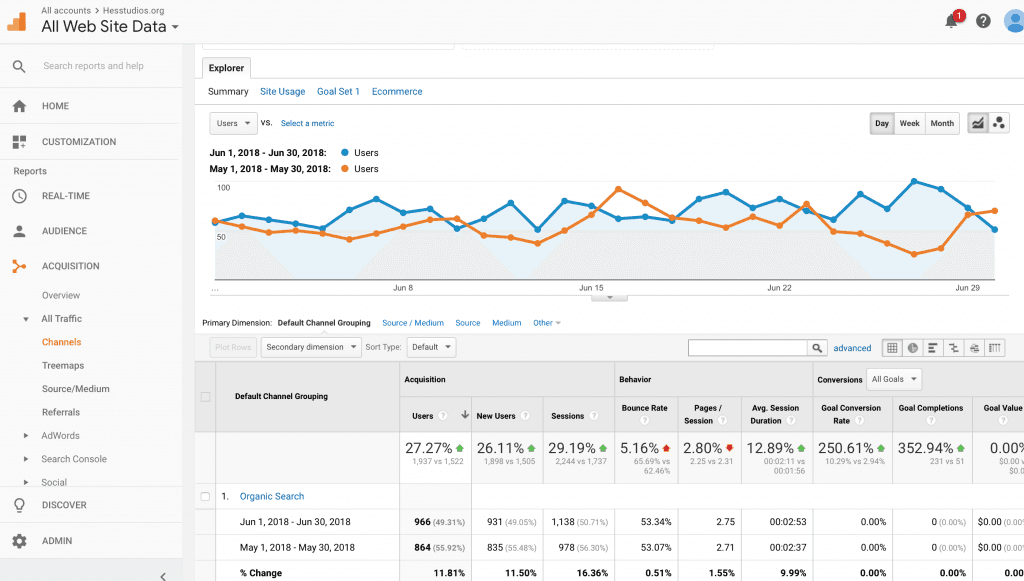Switch to line chart view icon

tap(977, 123)
